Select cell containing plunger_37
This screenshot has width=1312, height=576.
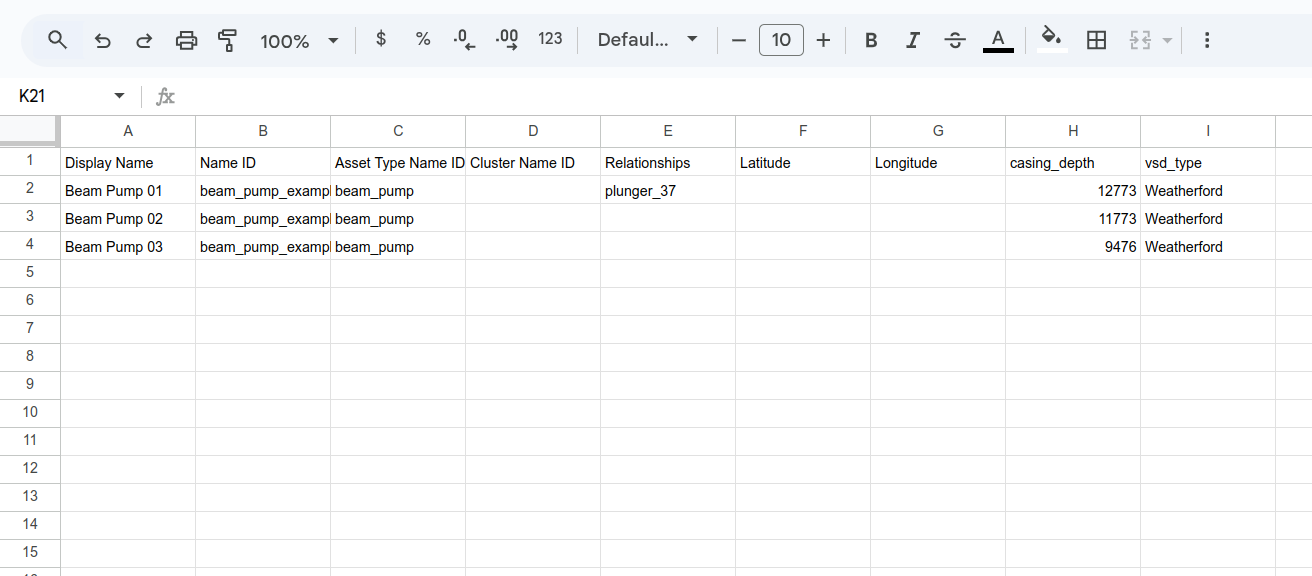pyautogui.click(x=667, y=191)
